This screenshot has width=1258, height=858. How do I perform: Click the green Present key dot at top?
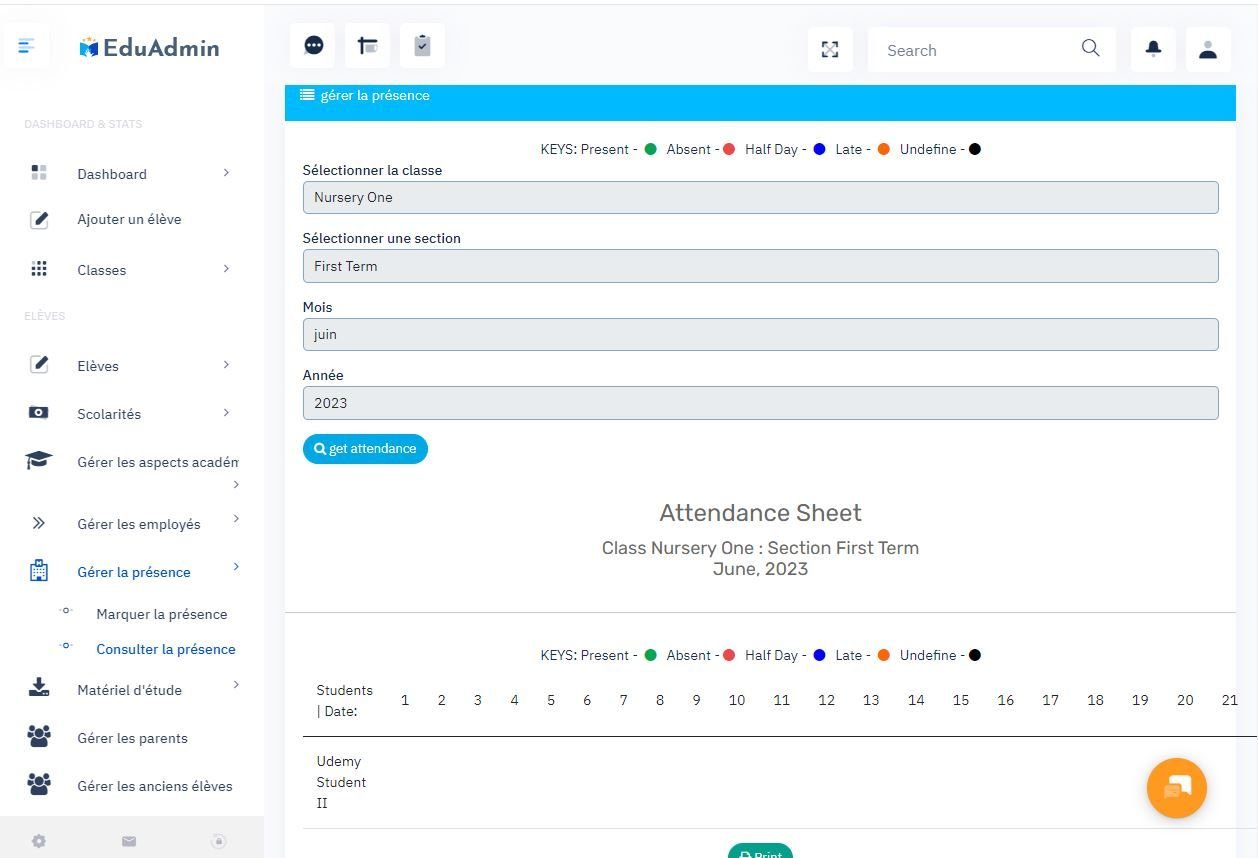point(650,150)
